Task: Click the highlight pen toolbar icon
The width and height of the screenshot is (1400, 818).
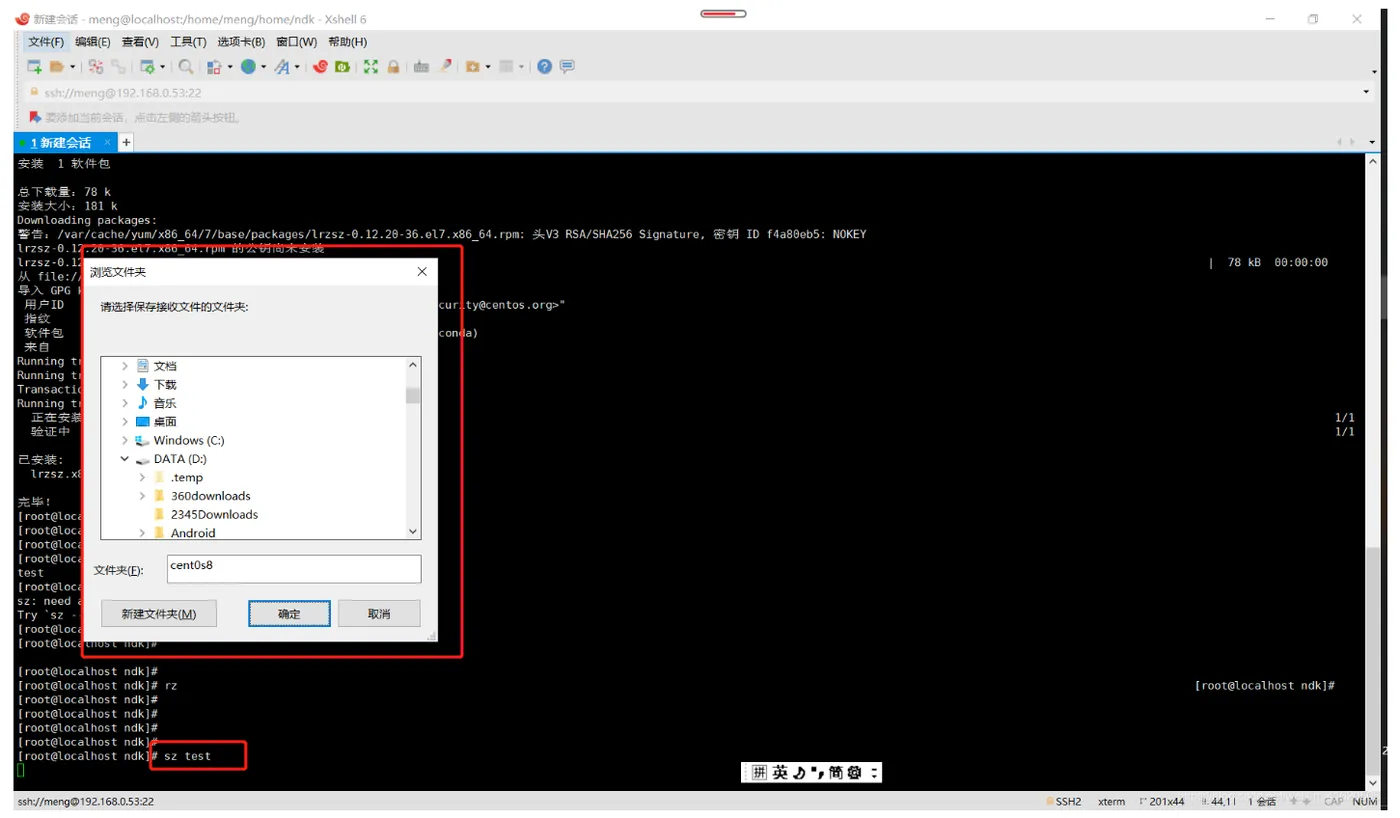Action: coord(445,67)
